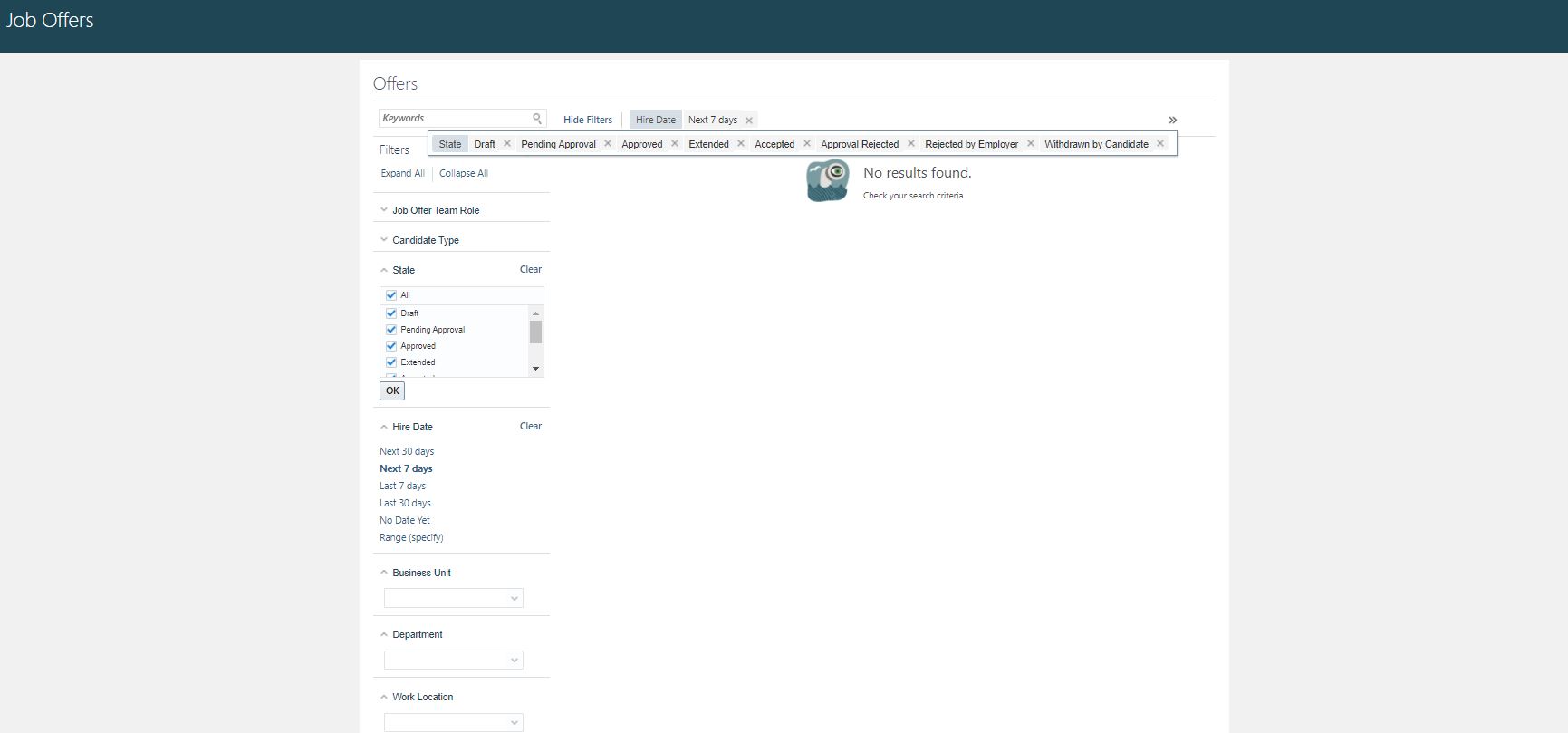Screen dimensions: 1568x733
Task: Clear the State filter
Action: 531,269
